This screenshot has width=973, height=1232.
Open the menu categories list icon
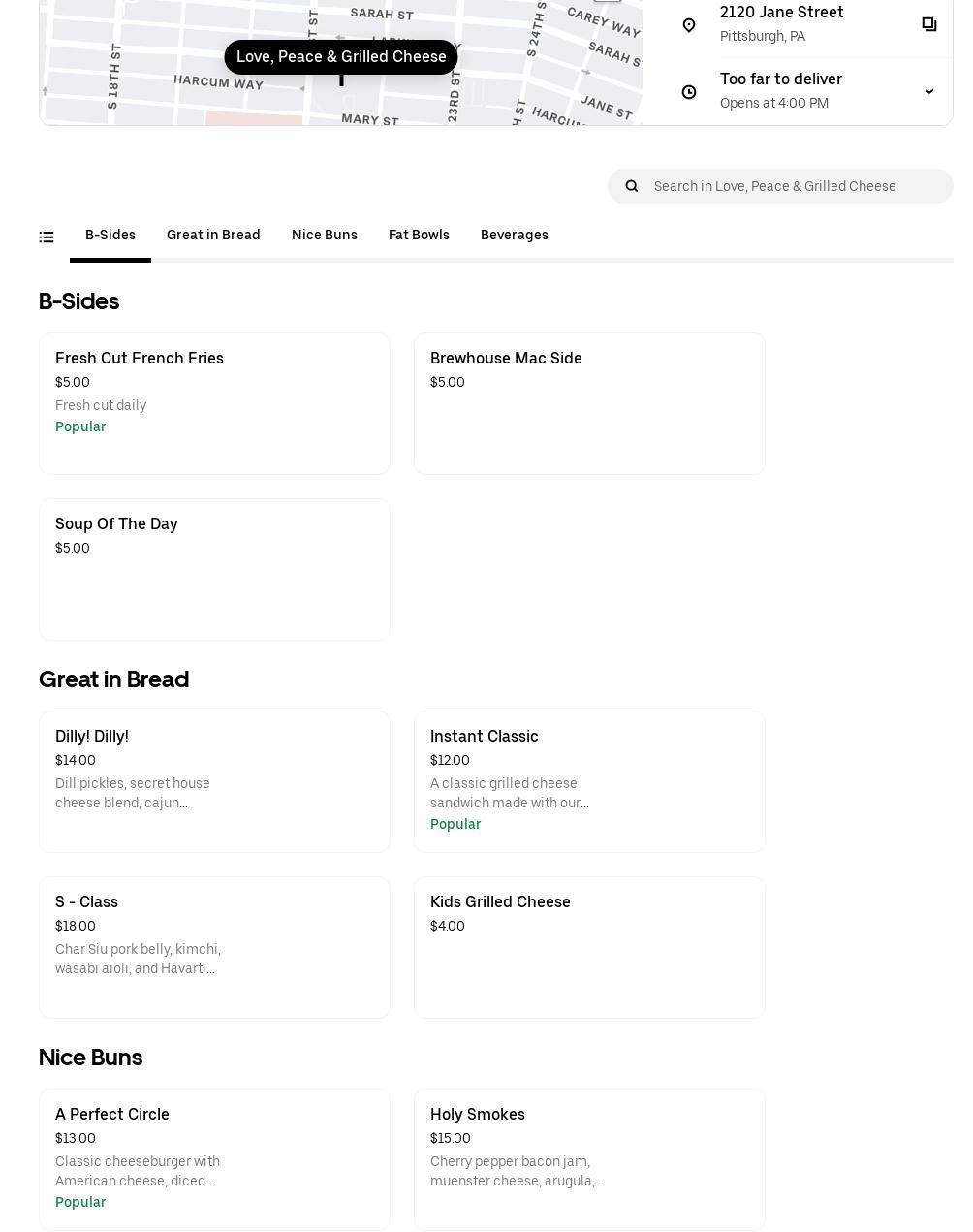[47, 237]
